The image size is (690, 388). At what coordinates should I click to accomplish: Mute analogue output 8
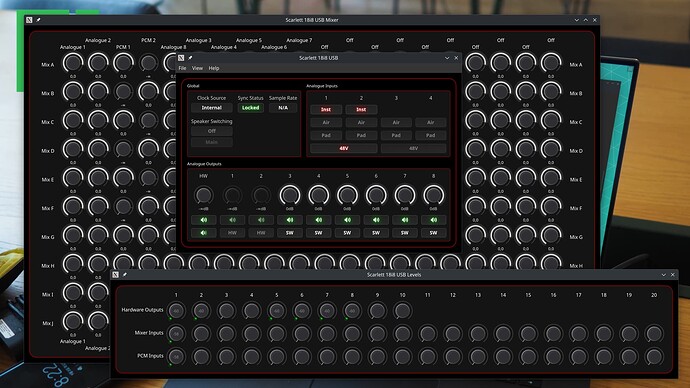coord(433,220)
